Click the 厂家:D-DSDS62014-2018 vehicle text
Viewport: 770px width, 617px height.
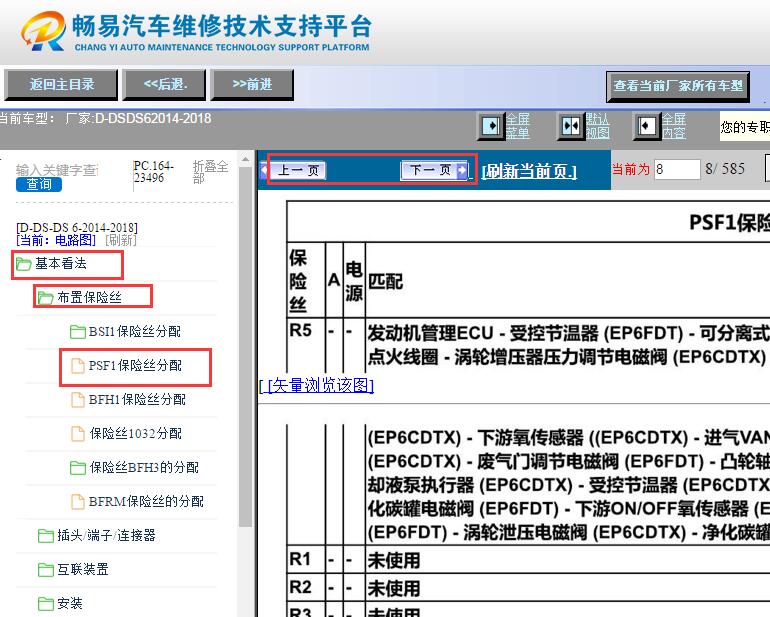[x=138, y=119]
